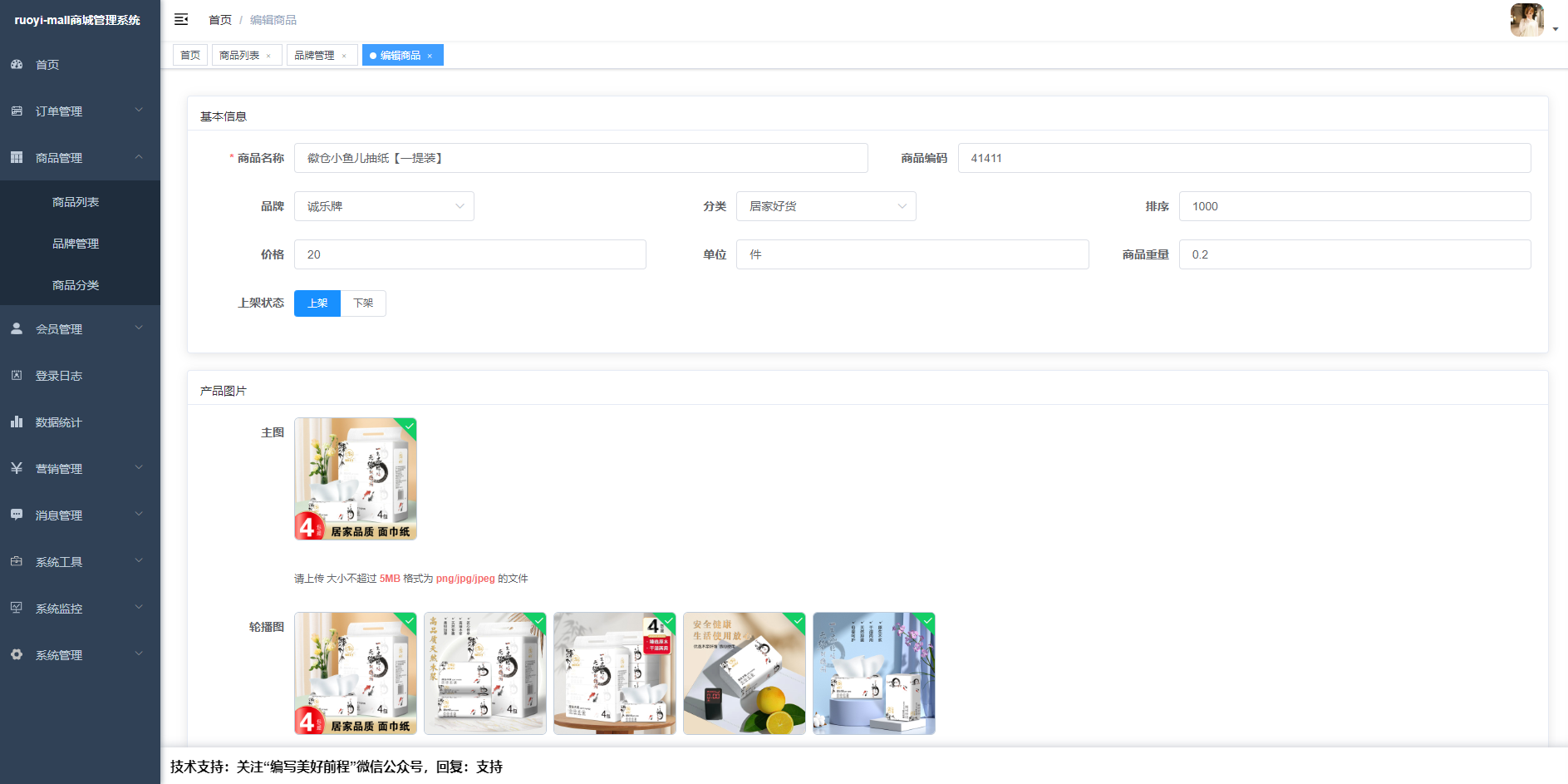The height and width of the screenshot is (784, 1568).
Task: Click the 首页 dashboard icon in sidebar
Action: pyautogui.click(x=17, y=64)
